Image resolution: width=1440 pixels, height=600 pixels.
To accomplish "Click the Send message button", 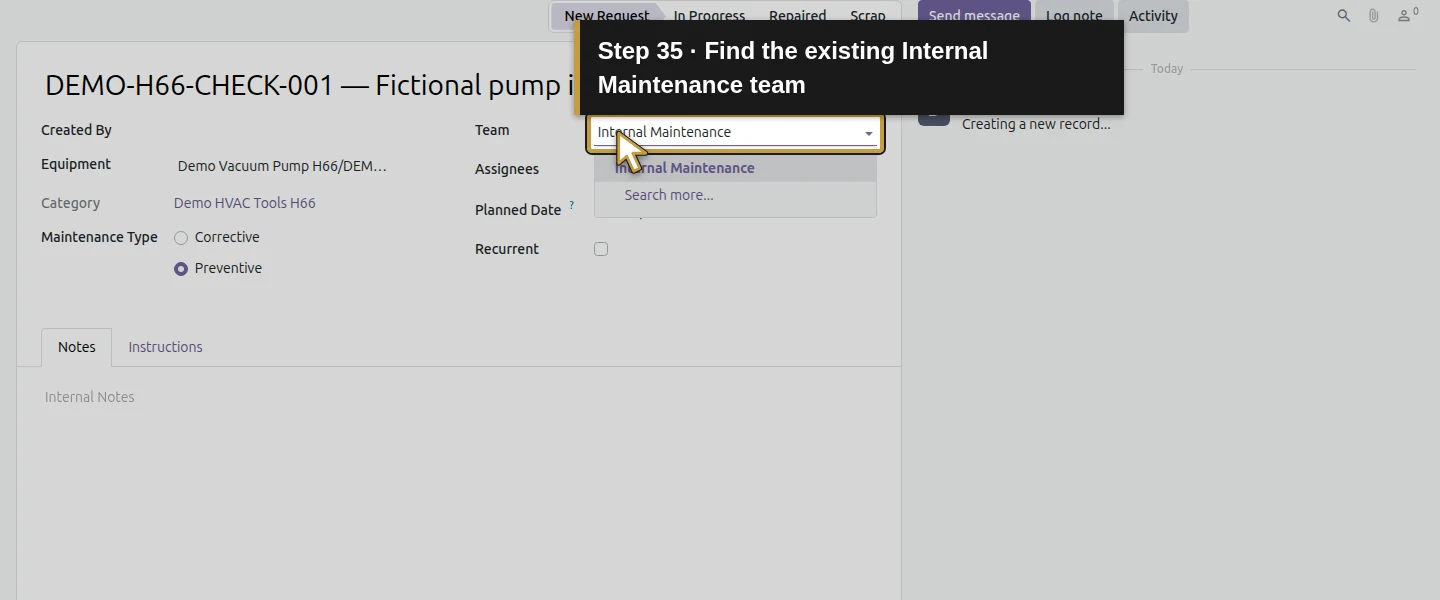I will (974, 16).
